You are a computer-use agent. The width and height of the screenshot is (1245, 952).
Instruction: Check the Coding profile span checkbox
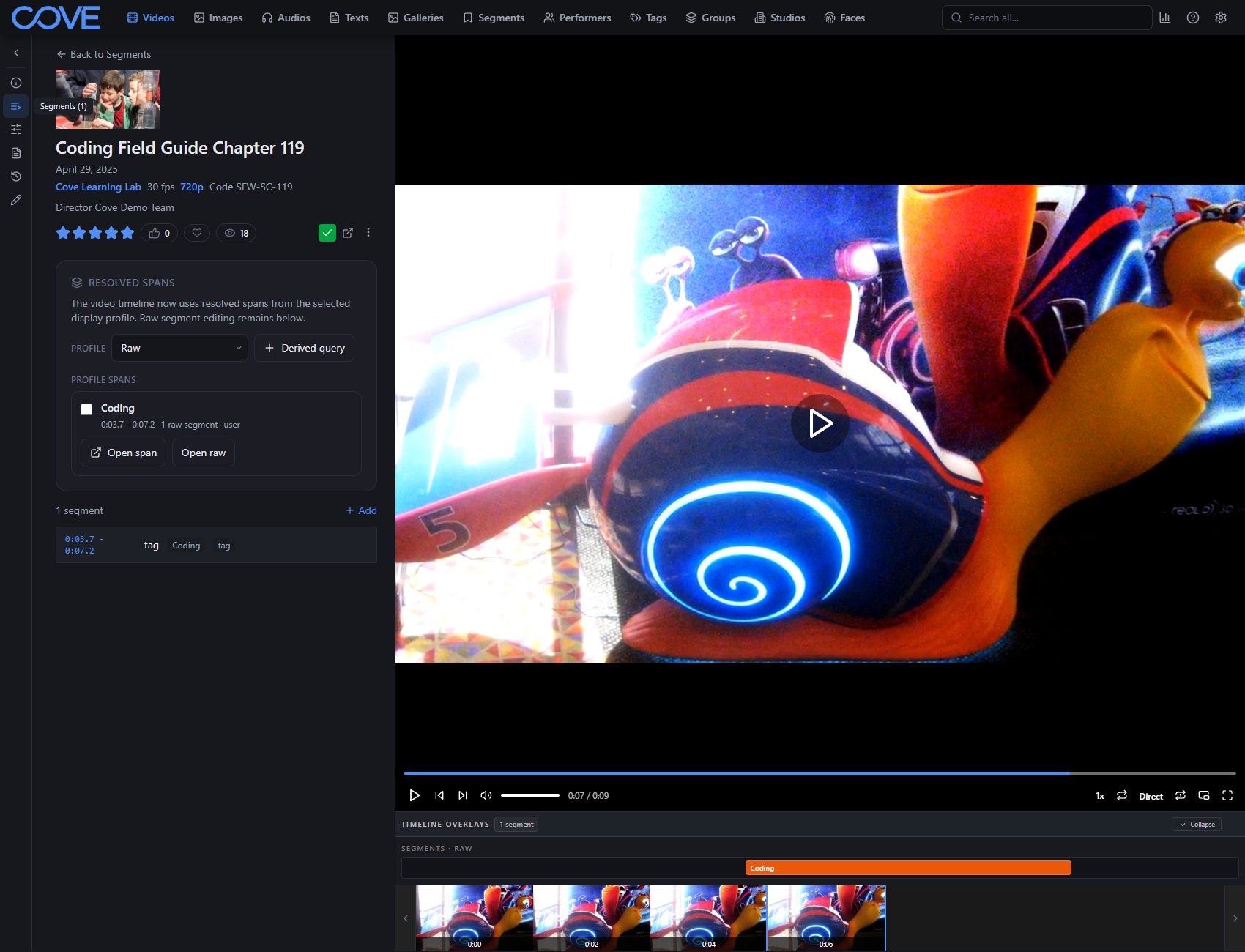[86, 409]
